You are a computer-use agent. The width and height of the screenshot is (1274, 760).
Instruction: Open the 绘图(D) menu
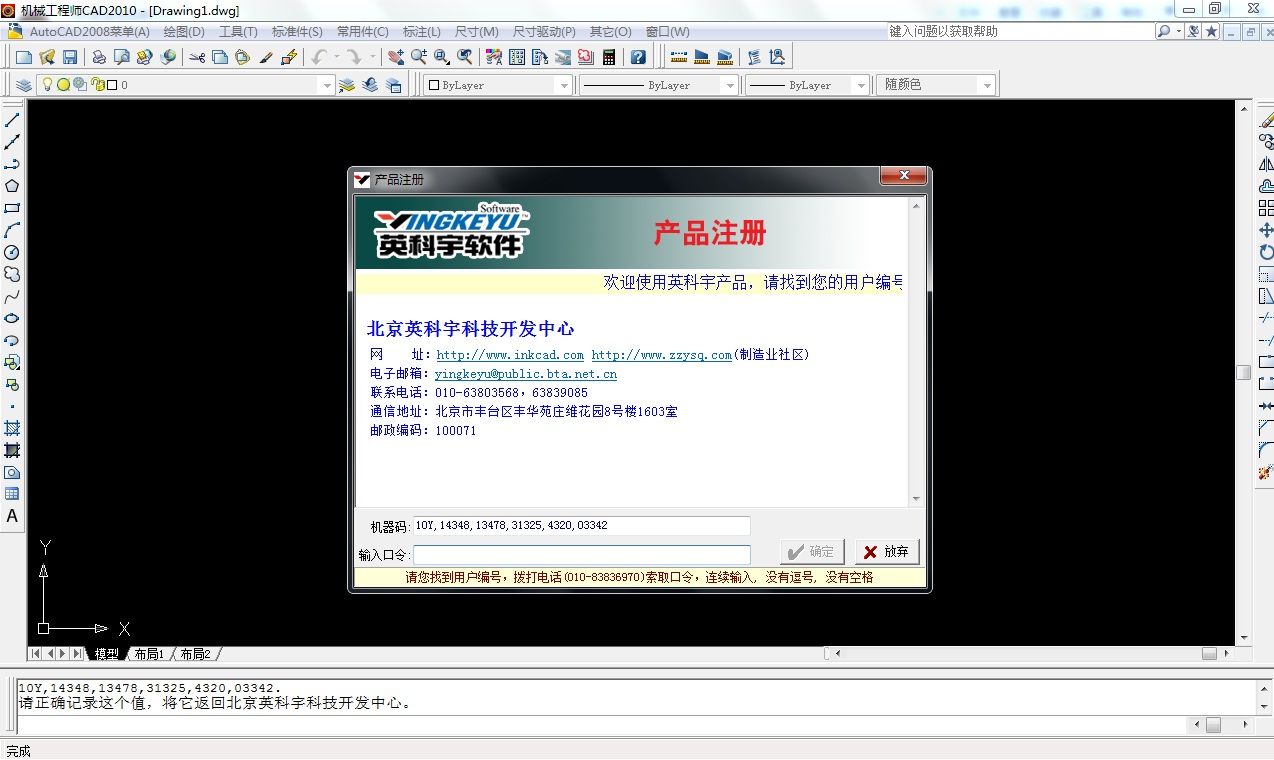coord(183,31)
